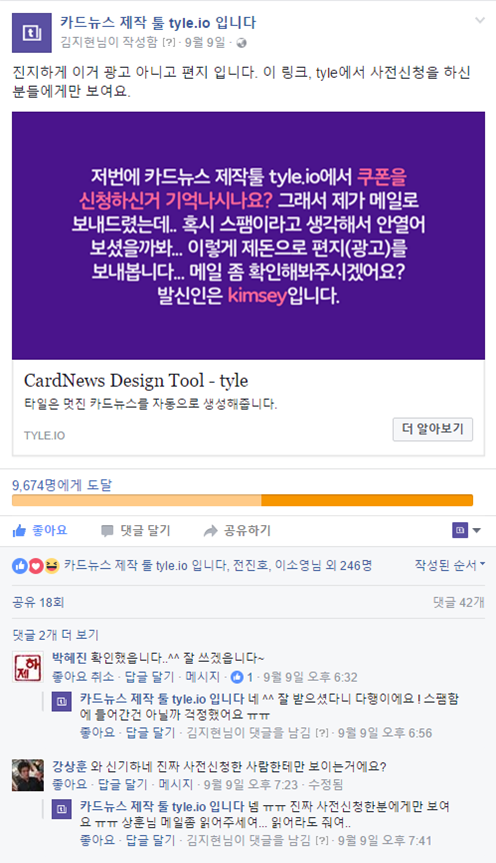
Task: Click the [?] help next to 김지현님이 작성함
Action: [x=169, y=42]
